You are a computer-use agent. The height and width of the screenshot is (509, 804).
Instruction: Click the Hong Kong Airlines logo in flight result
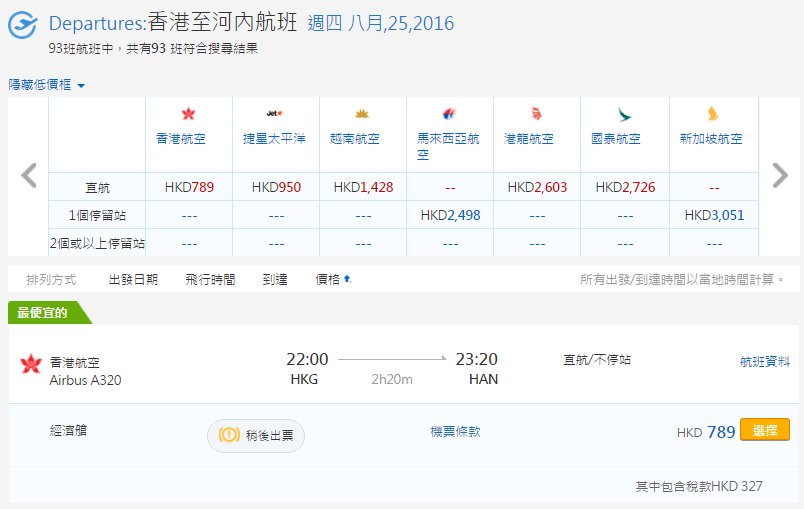point(31,364)
